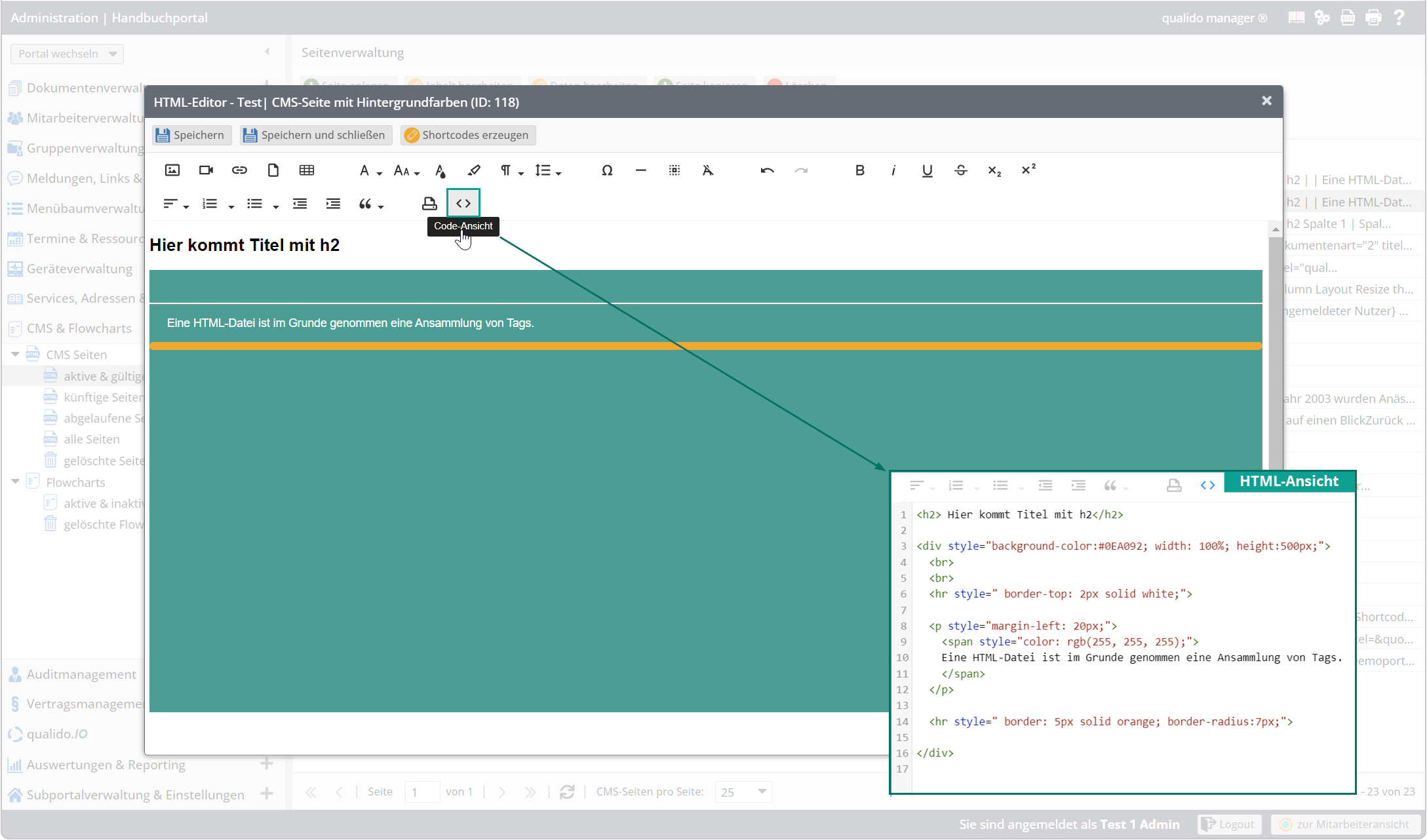Viewport: 1427px width, 840px height.
Task: Open the quote dropdown
Action: click(371, 204)
